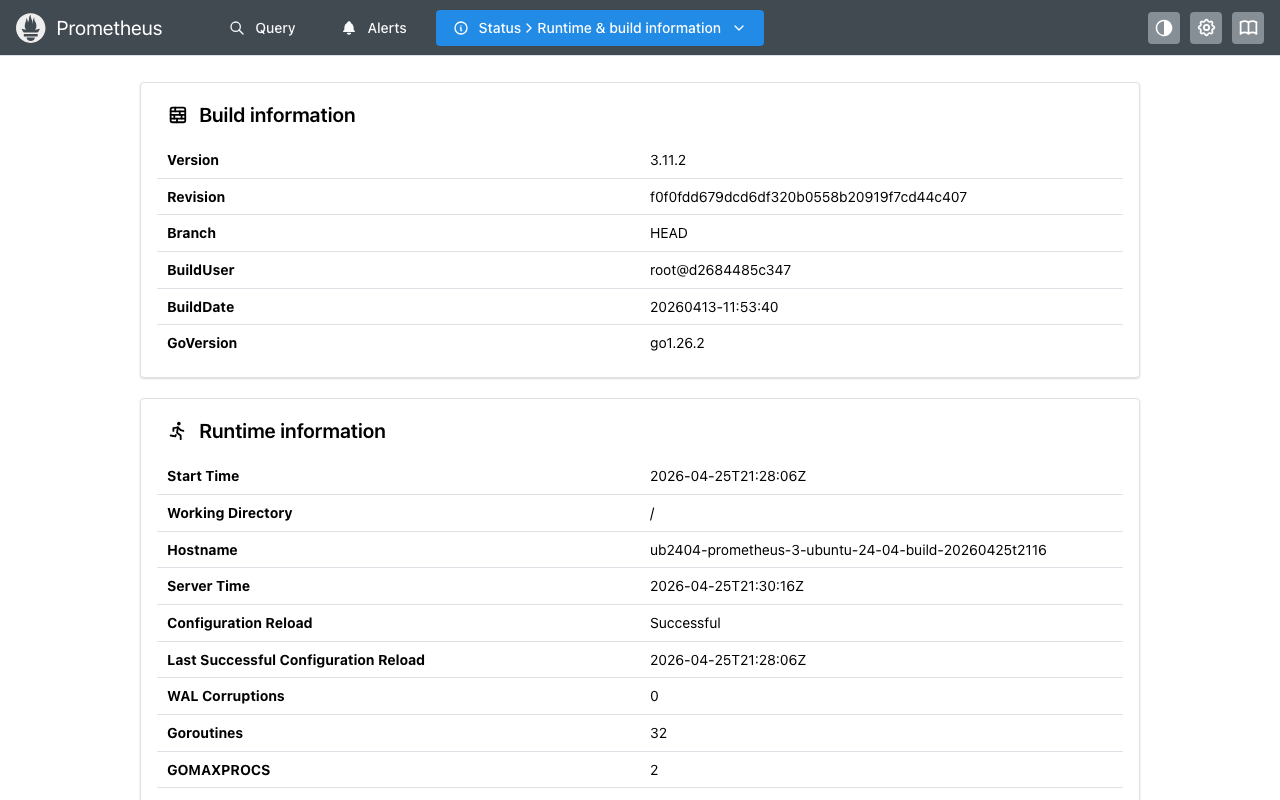Click the Branch row label

coord(191,233)
